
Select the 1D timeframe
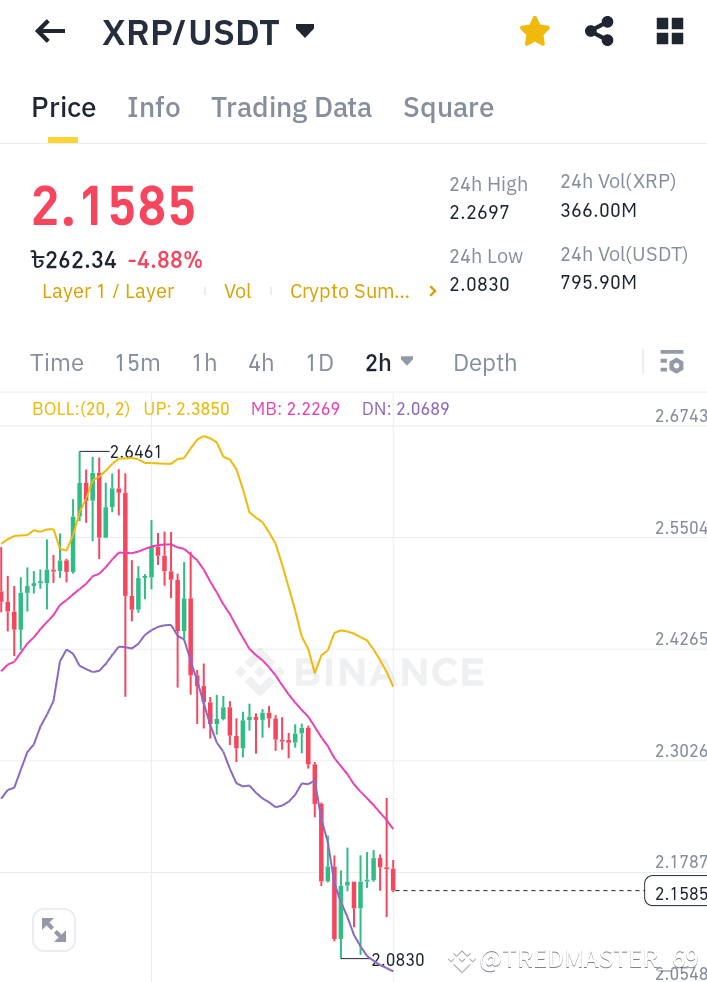click(x=319, y=363)
